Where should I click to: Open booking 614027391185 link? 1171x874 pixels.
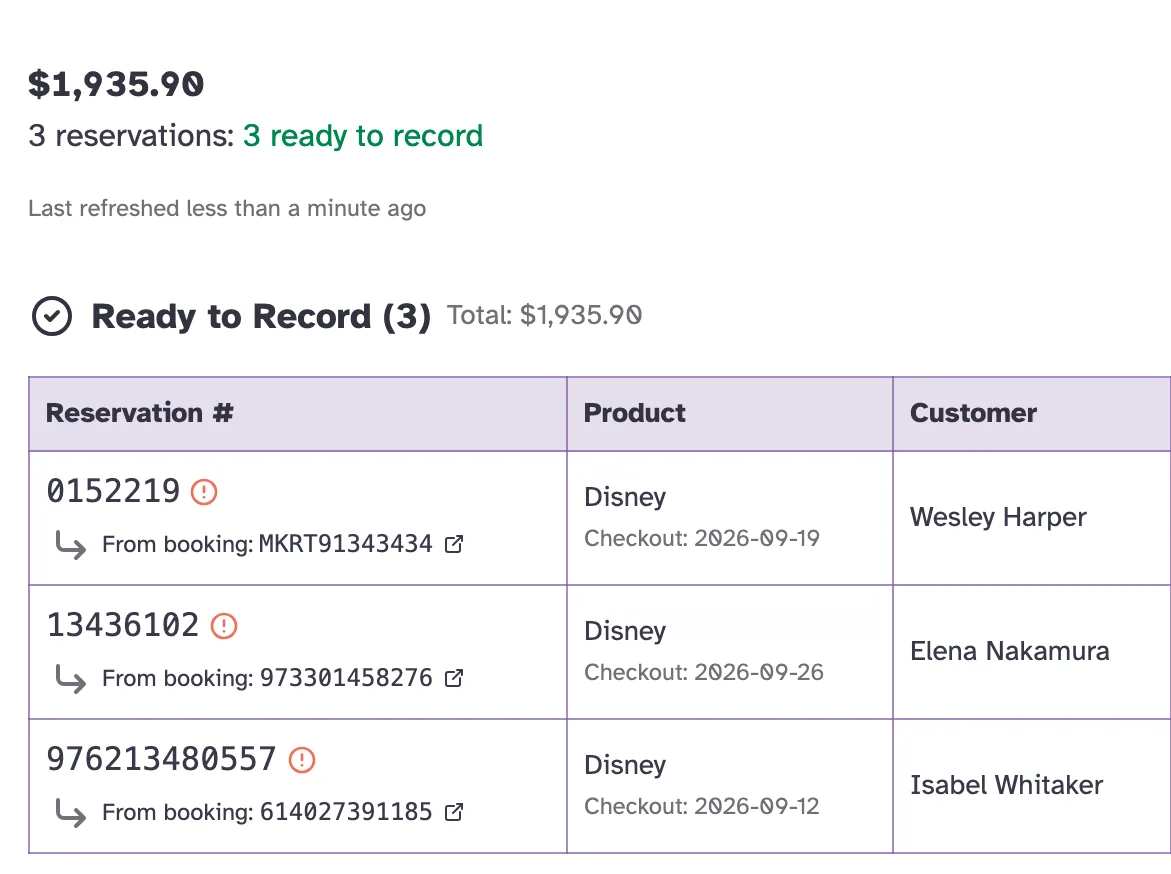(x=346, y=811)
